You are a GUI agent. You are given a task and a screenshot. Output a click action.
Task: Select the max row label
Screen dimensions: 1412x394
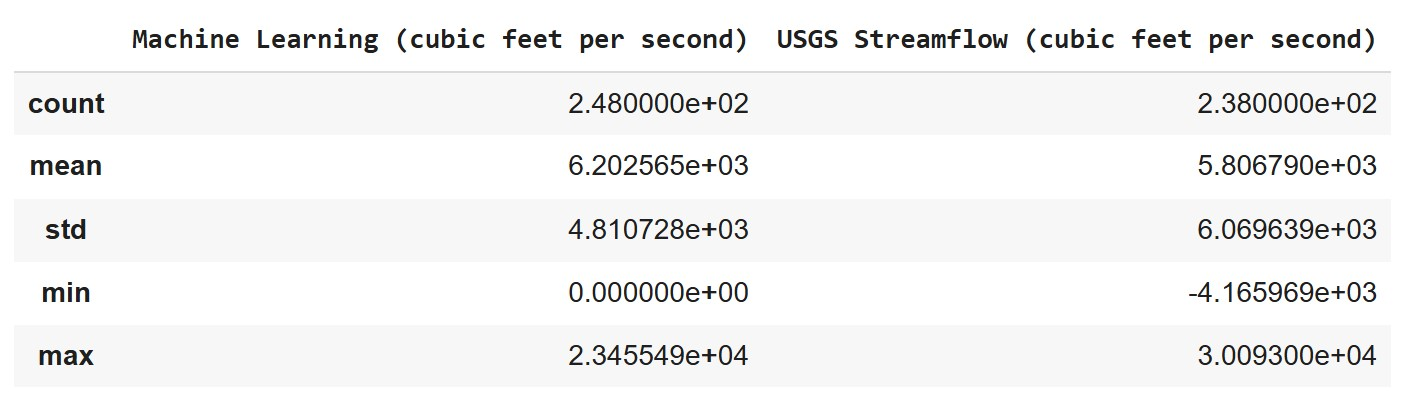pos(66,355)
